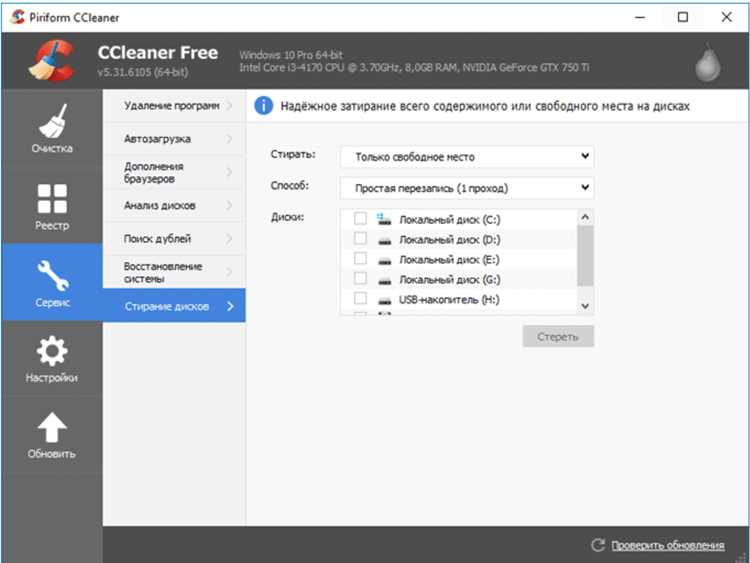Open Дополнения браузеров tool
Image resolution: width=750 pixels, height=563 pixels.
(x=174, y=172)
